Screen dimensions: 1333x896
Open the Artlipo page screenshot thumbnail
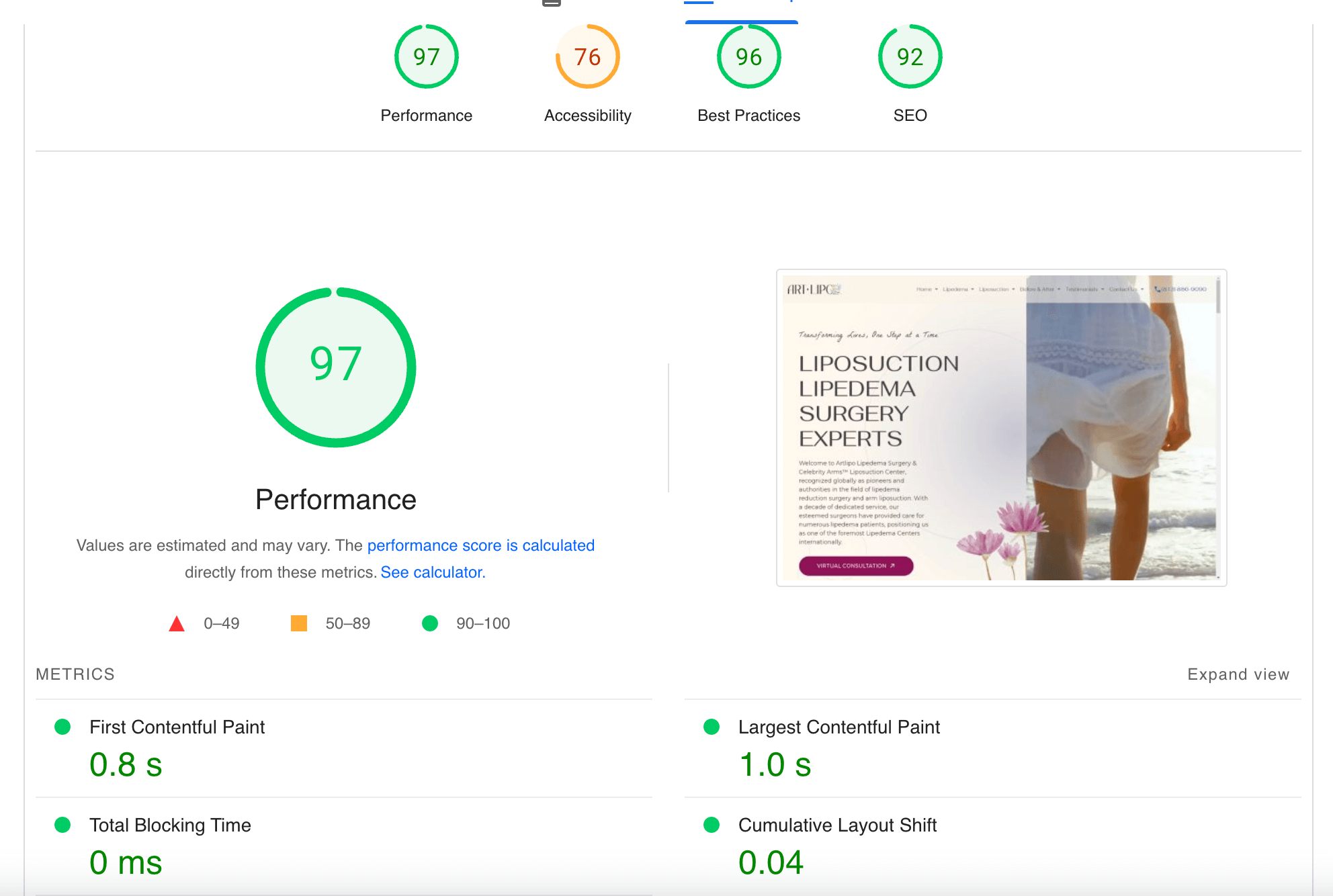point(1001,428)
